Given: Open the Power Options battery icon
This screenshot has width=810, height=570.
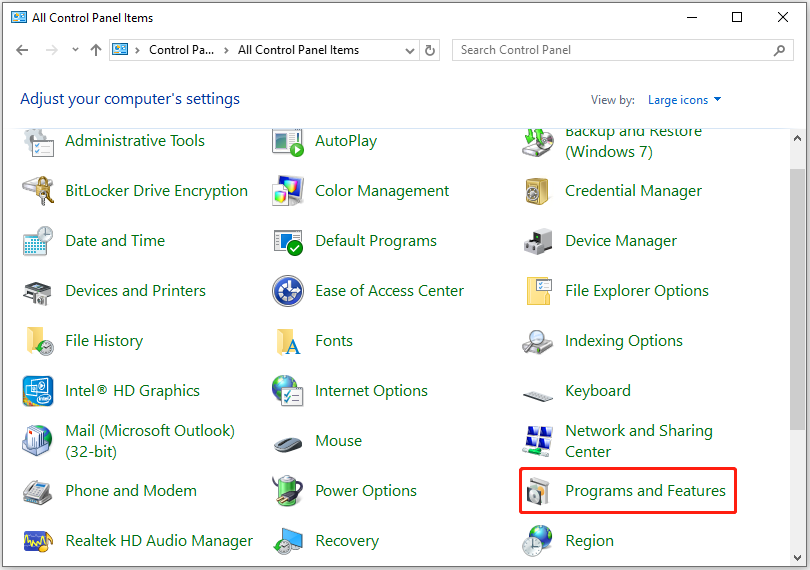Looking at the screenshot, I should [287, 490].
